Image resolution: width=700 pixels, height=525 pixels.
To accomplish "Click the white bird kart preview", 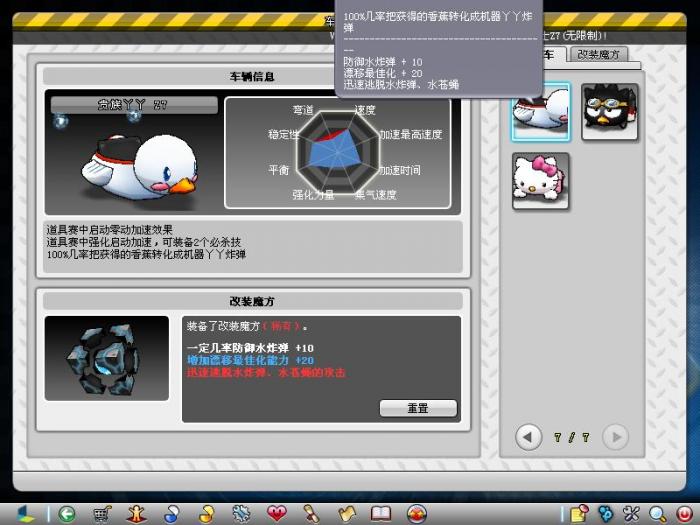I will (139, 169).
